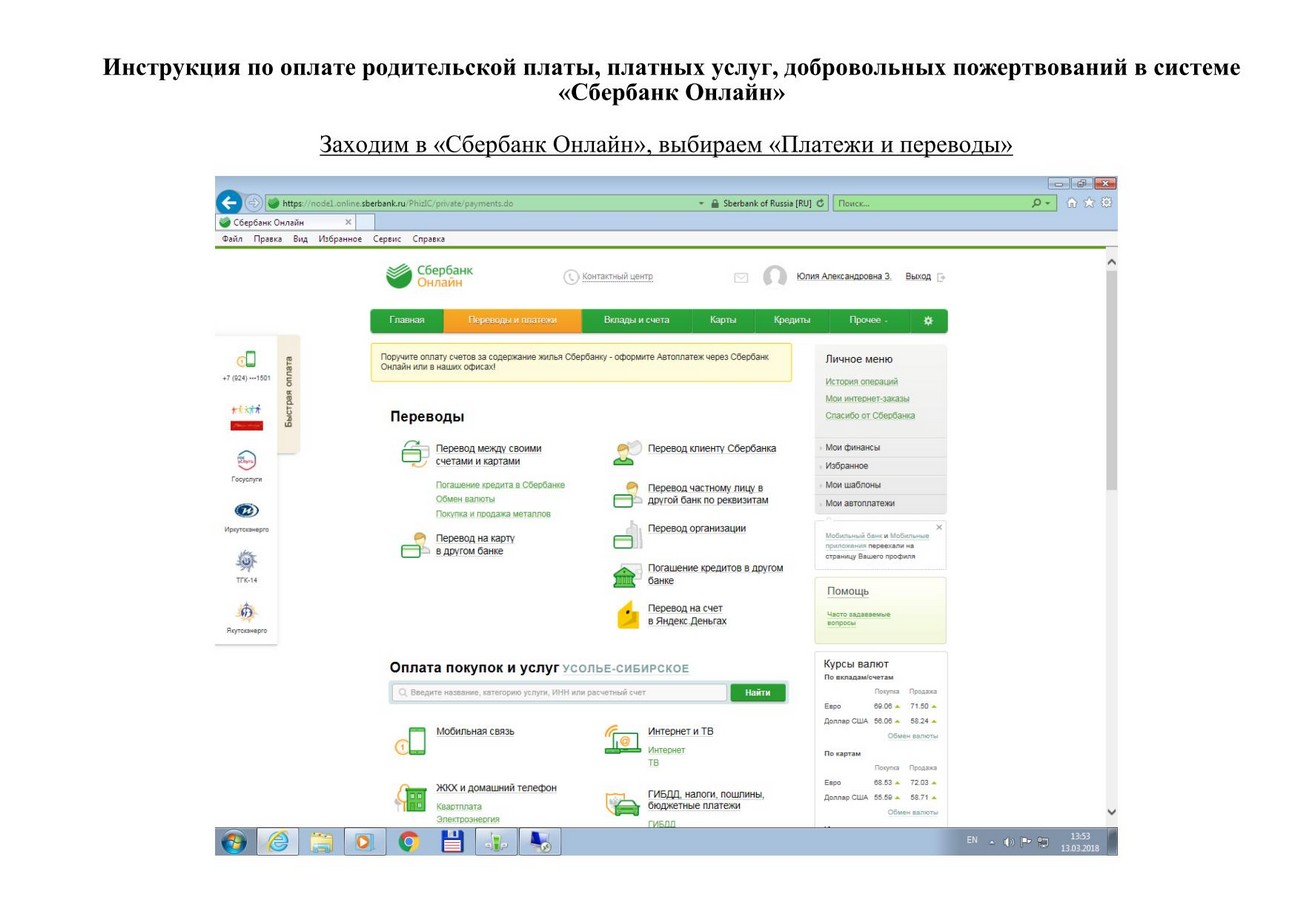Click the mobile phone quick payment icon
The image size is (1300, 920).
246,359
